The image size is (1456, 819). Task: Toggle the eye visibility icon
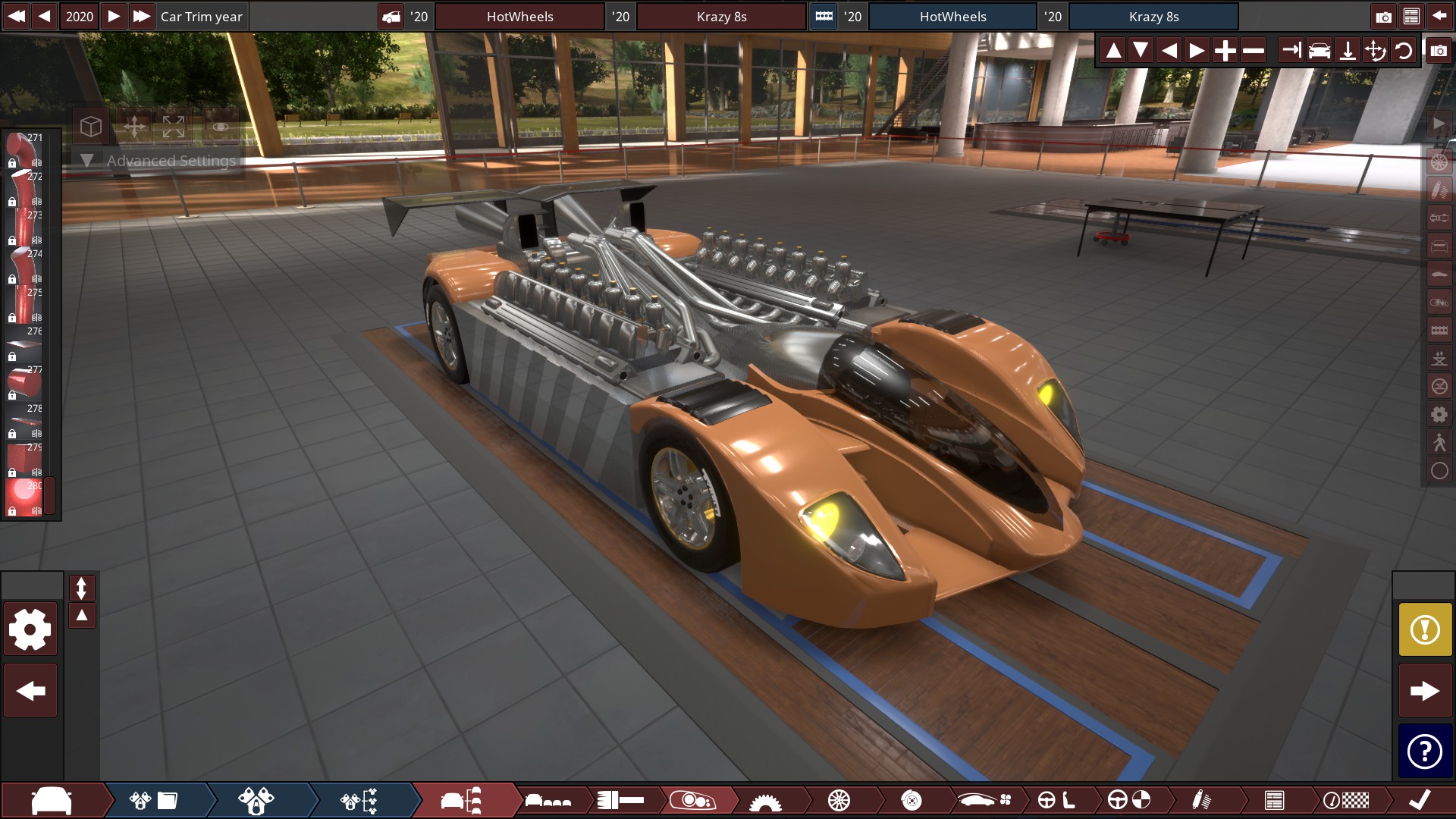pyautogui.click(x=221, y=126)
